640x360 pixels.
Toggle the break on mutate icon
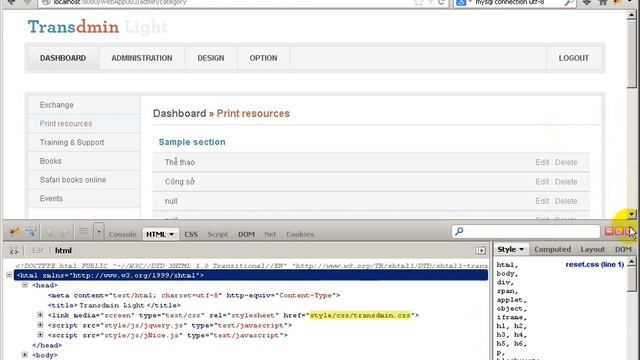pos(14,251)
